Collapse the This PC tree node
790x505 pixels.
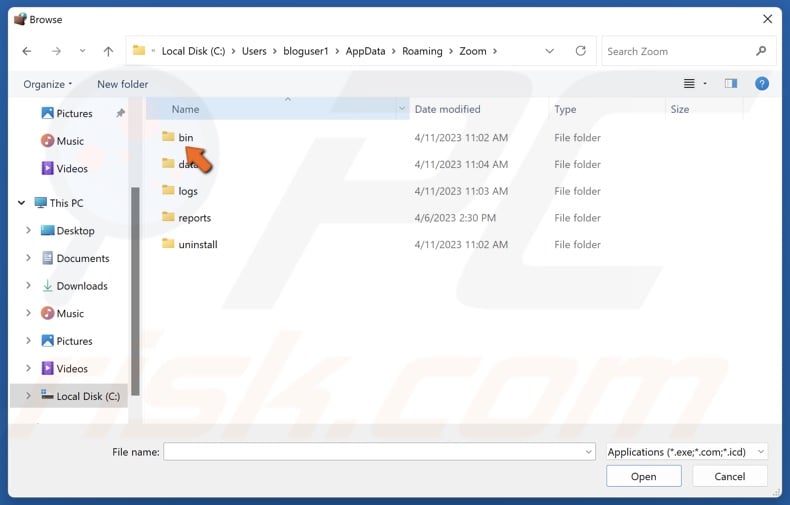tap(21, 203)
